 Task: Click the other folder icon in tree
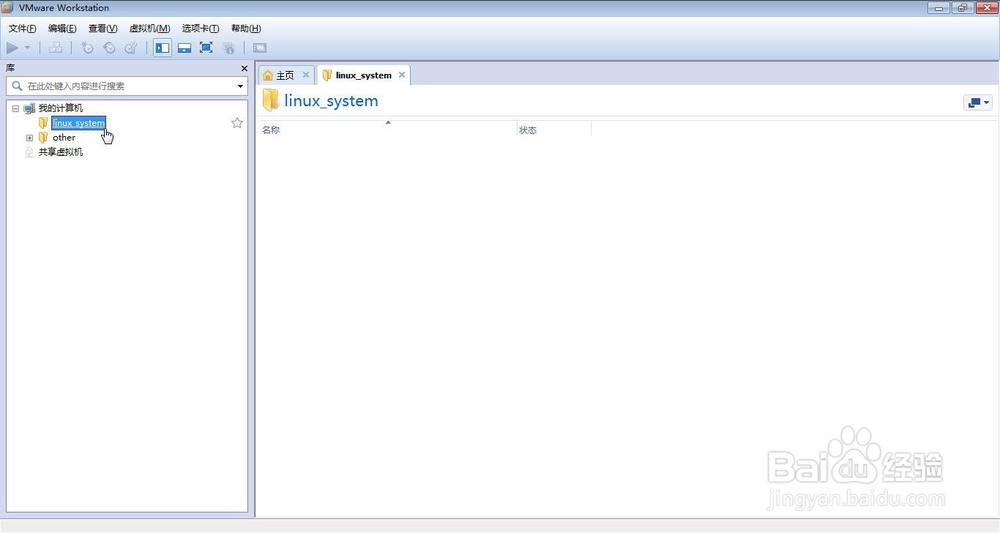[x=43, y=138]
